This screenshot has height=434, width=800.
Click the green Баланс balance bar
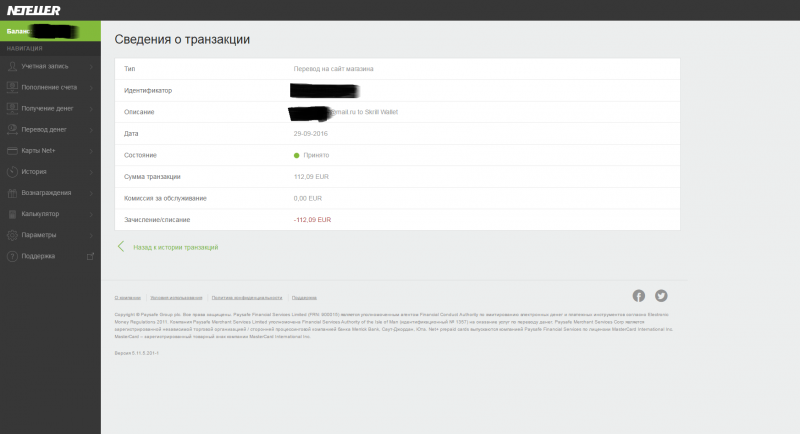pyautogui.click(x=50, y=31)
